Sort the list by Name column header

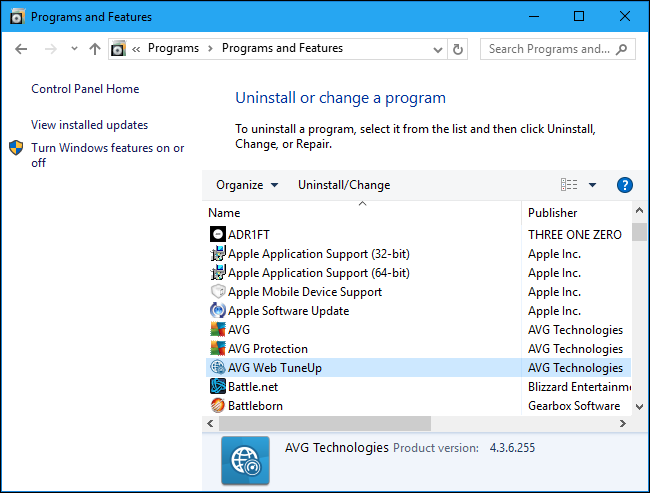click(224, 213)
